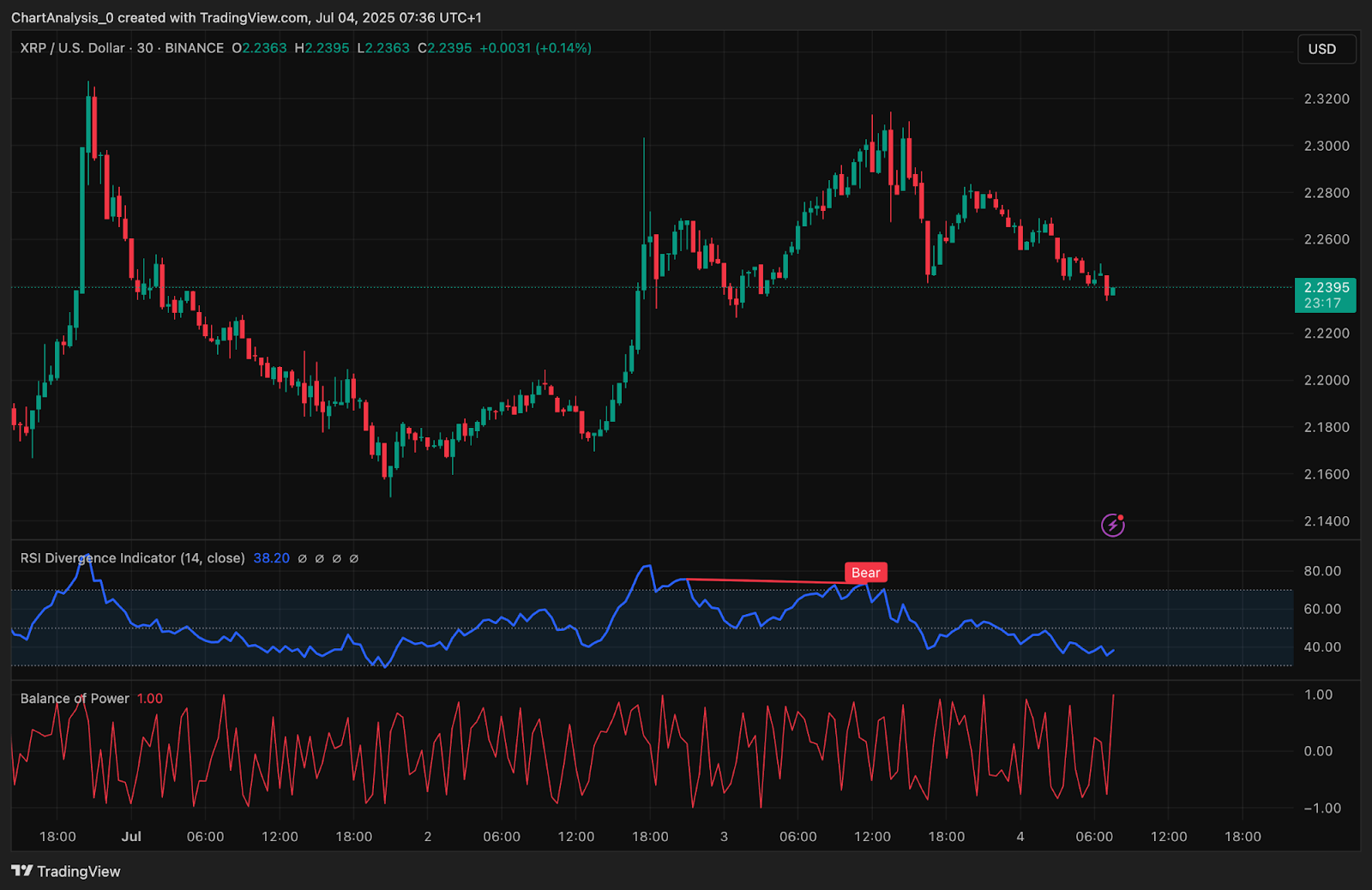This screenshot has height=890, width=1372.
Task: Open the USD currency selector
Action: [x=1325, y=49]
